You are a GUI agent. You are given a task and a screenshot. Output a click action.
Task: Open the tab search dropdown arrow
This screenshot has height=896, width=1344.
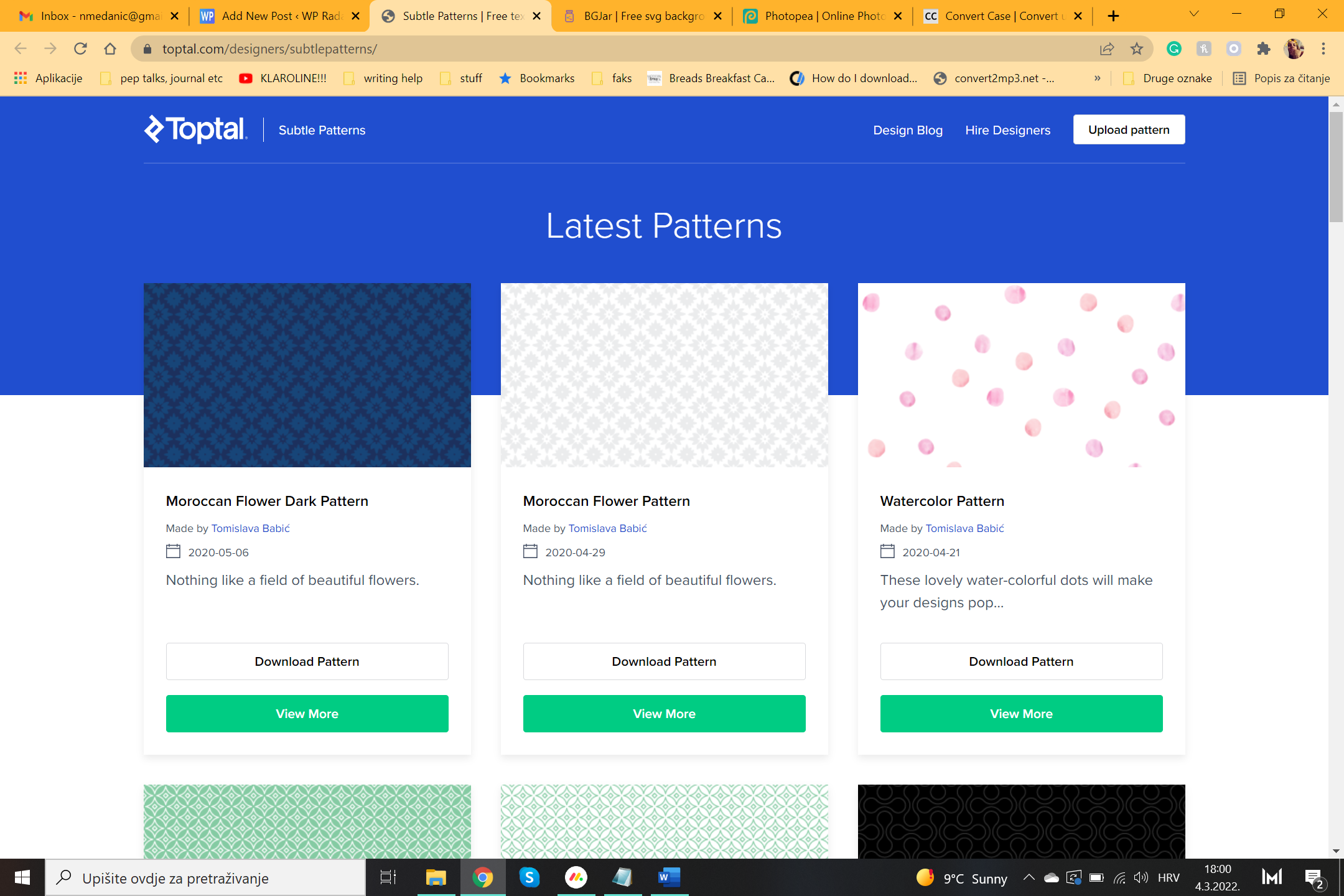(1193, 15)
